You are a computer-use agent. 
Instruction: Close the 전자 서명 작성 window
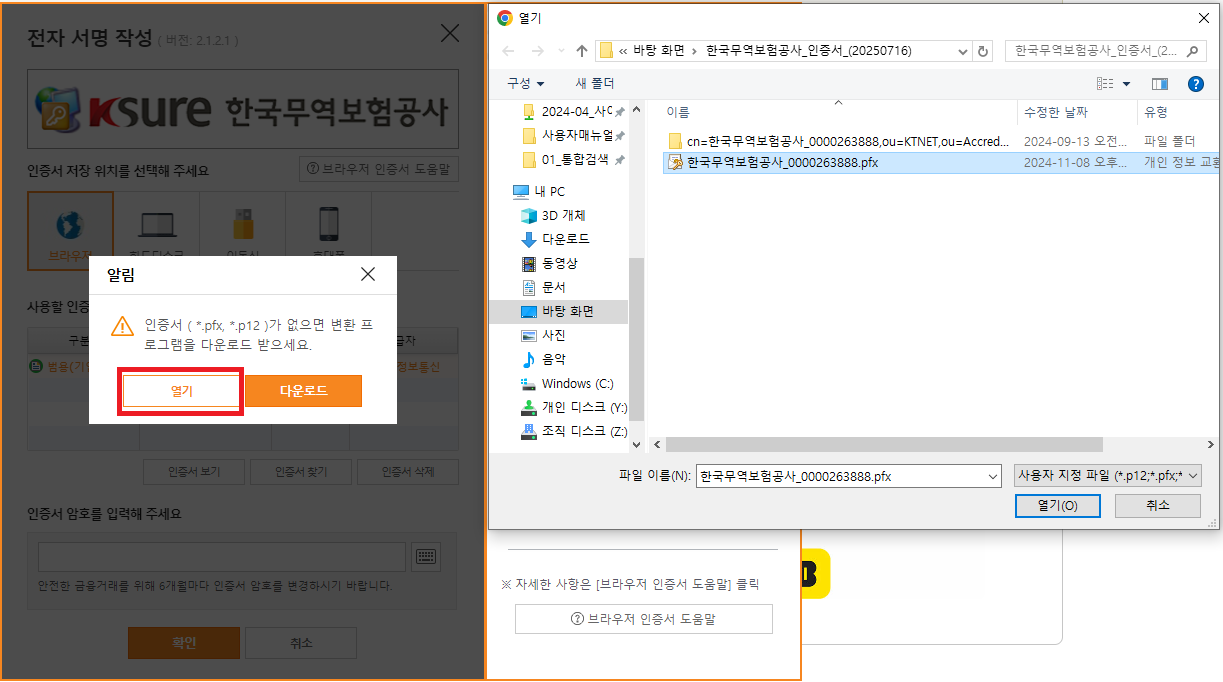pyautogui.click(x=450, y=33)
